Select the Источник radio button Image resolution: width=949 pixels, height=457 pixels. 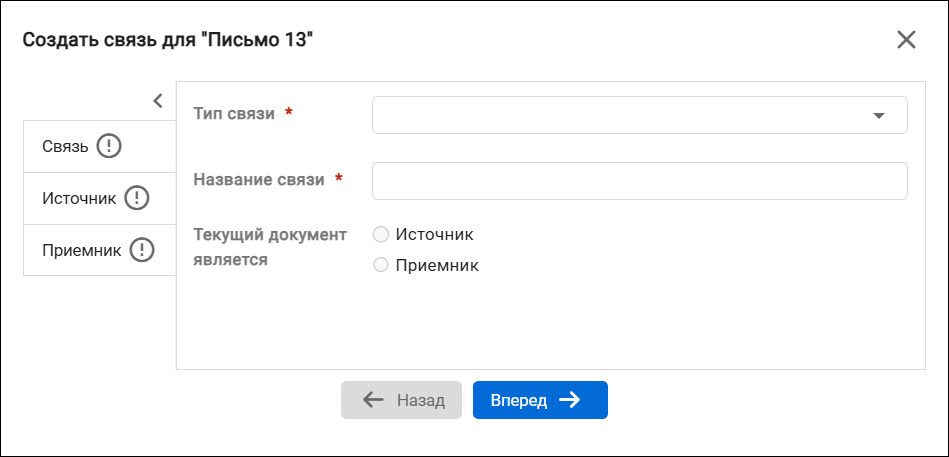(381, 234)
